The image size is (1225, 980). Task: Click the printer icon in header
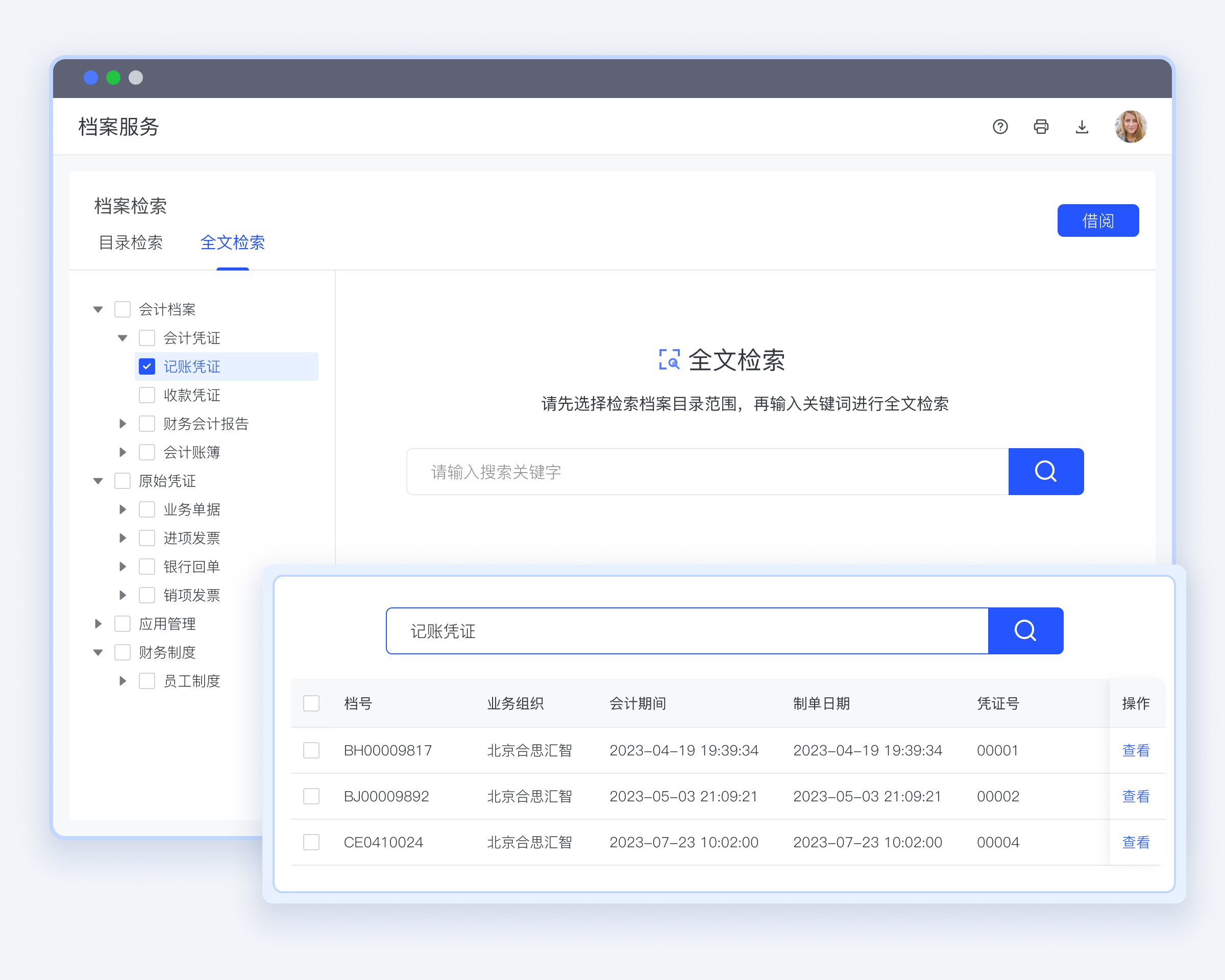(x=1041, y=127)
